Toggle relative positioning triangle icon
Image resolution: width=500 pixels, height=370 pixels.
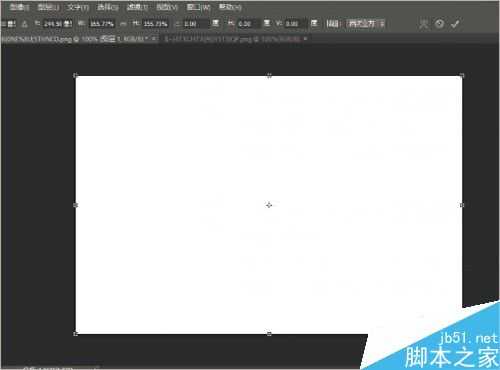(x=25, y=24)
